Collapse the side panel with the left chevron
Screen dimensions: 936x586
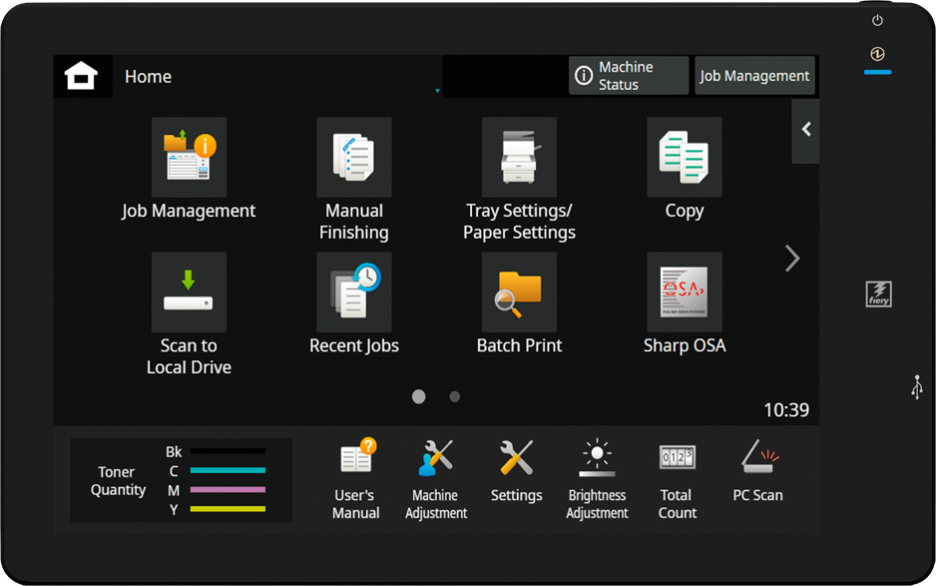[x=805, y=130]
